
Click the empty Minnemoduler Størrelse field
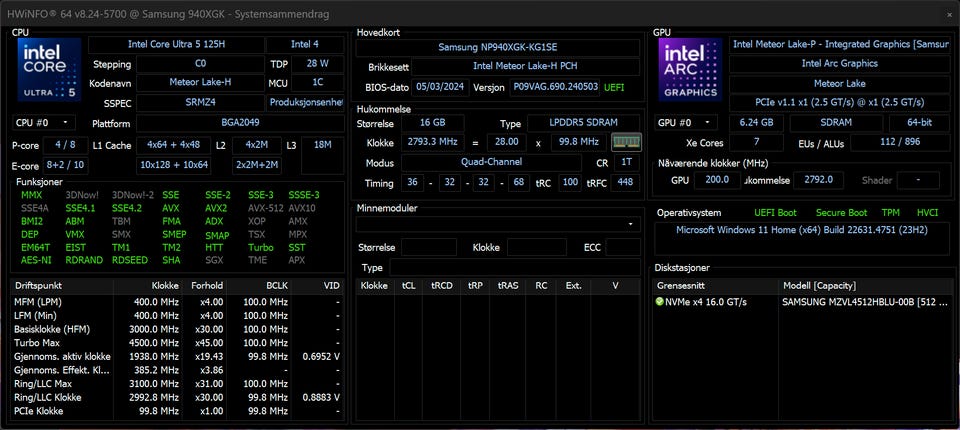point(429,247)
